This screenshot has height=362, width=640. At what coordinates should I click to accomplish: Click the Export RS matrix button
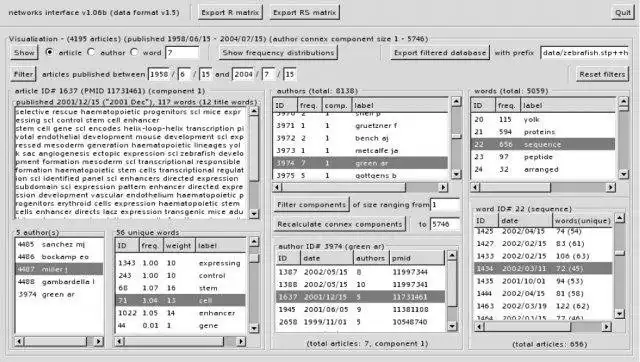(304, 13)
